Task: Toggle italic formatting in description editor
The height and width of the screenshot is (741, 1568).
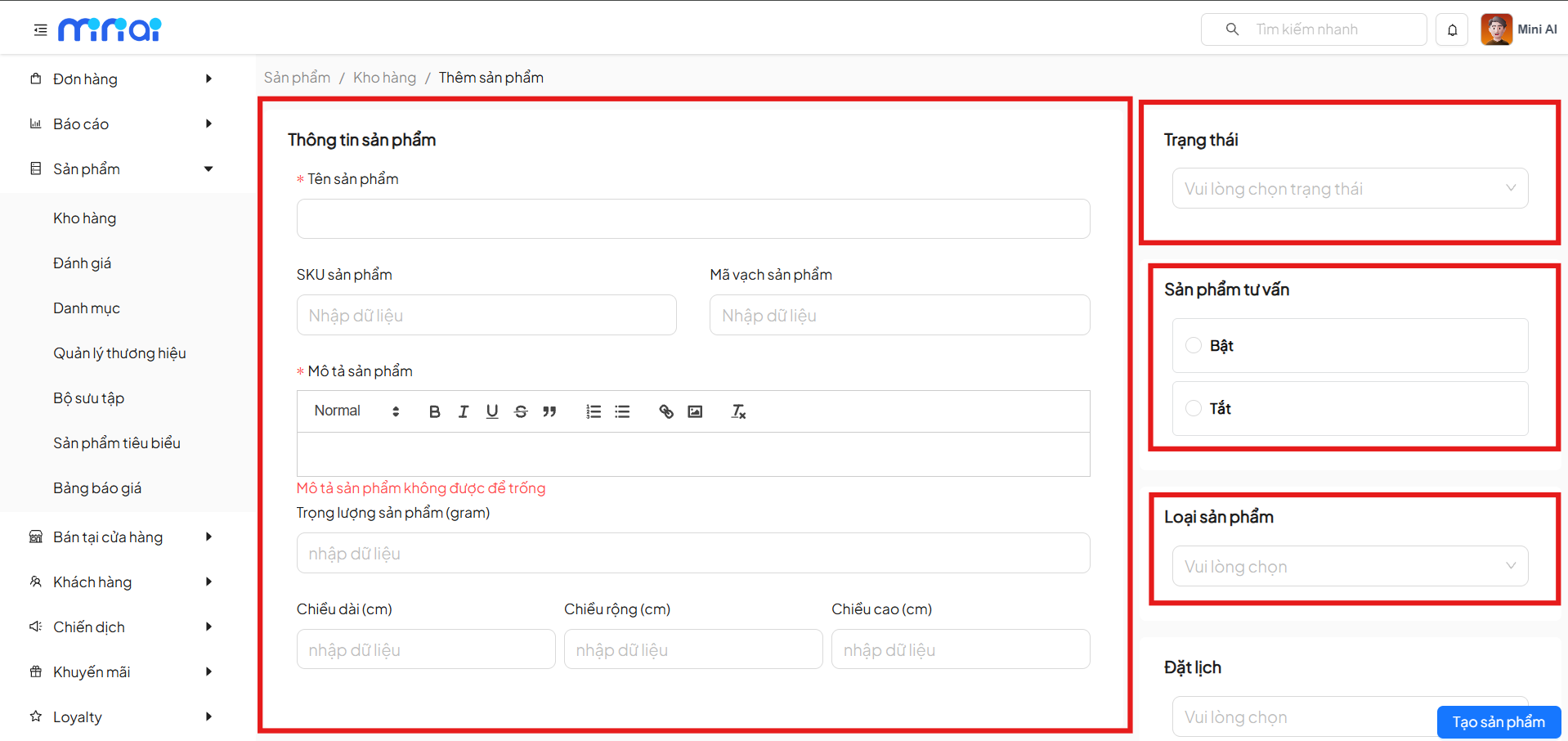Action: point(464,411)
